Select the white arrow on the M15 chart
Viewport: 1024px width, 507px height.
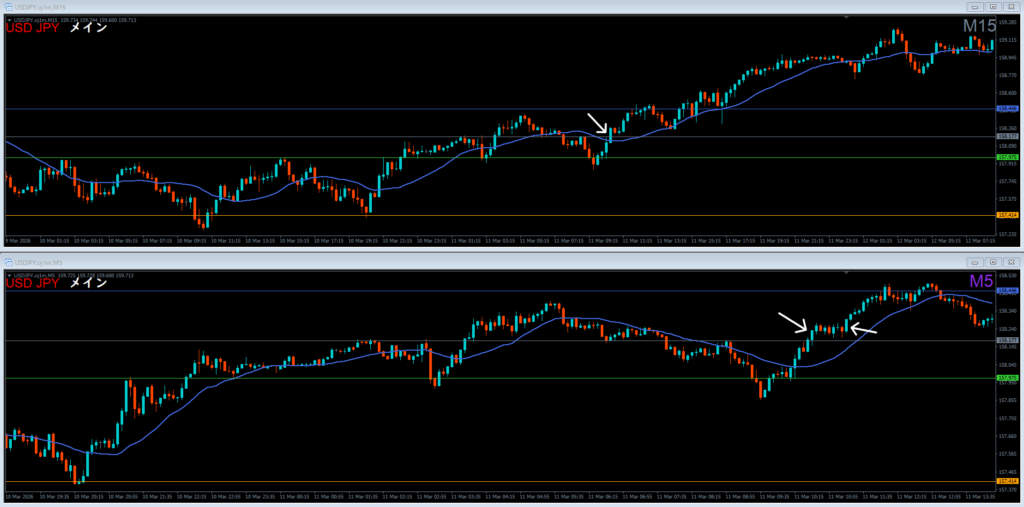[597, 124]
